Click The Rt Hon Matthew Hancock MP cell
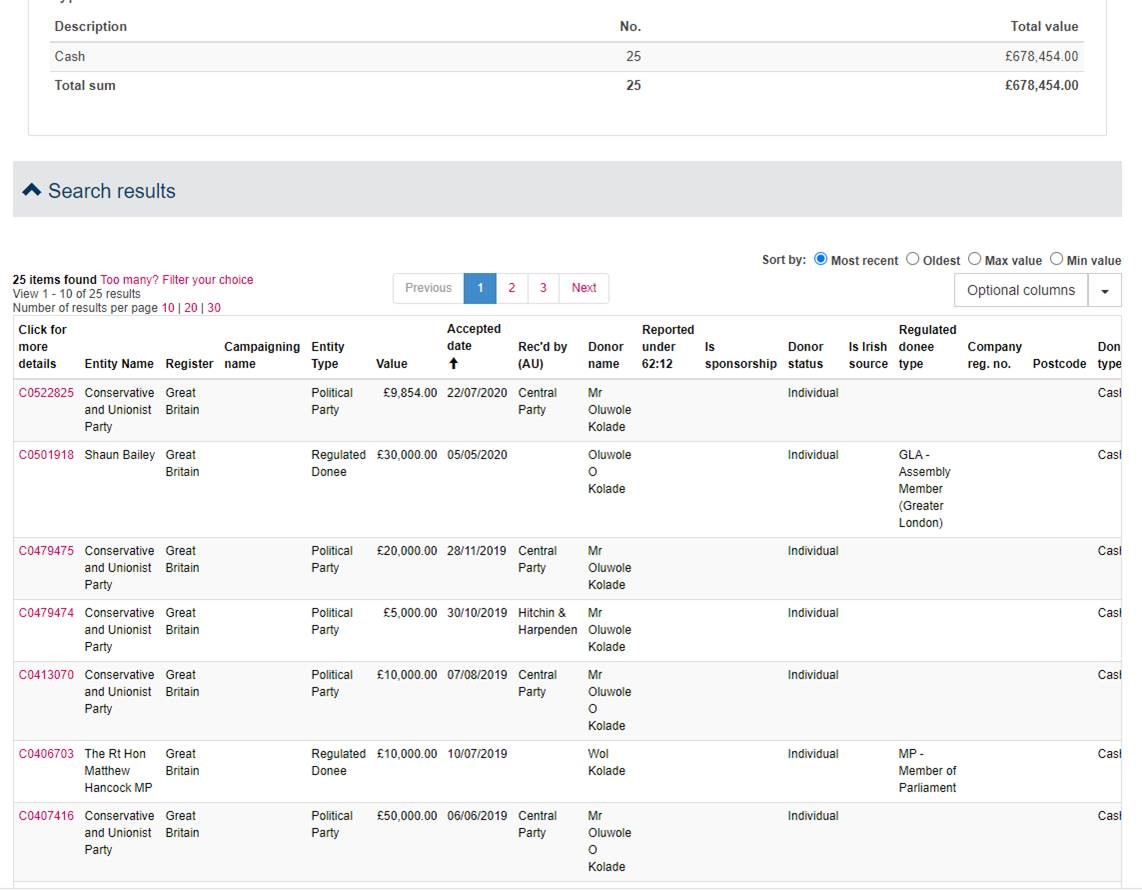Image resolution: width=1142 pixels, height=891 pixels. click(x=118, y=771)
